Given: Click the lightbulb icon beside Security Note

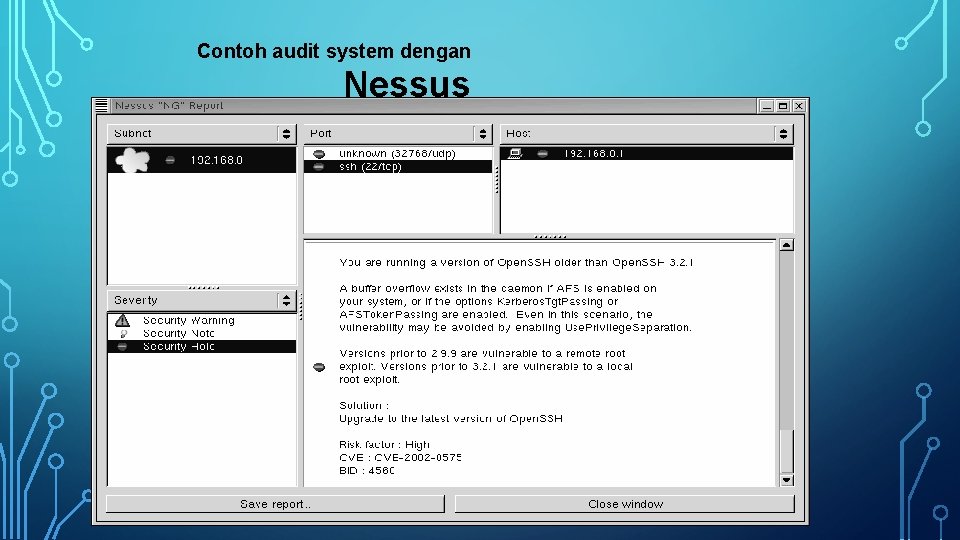Looking at the screenshot, I should [x=124, y=334].
